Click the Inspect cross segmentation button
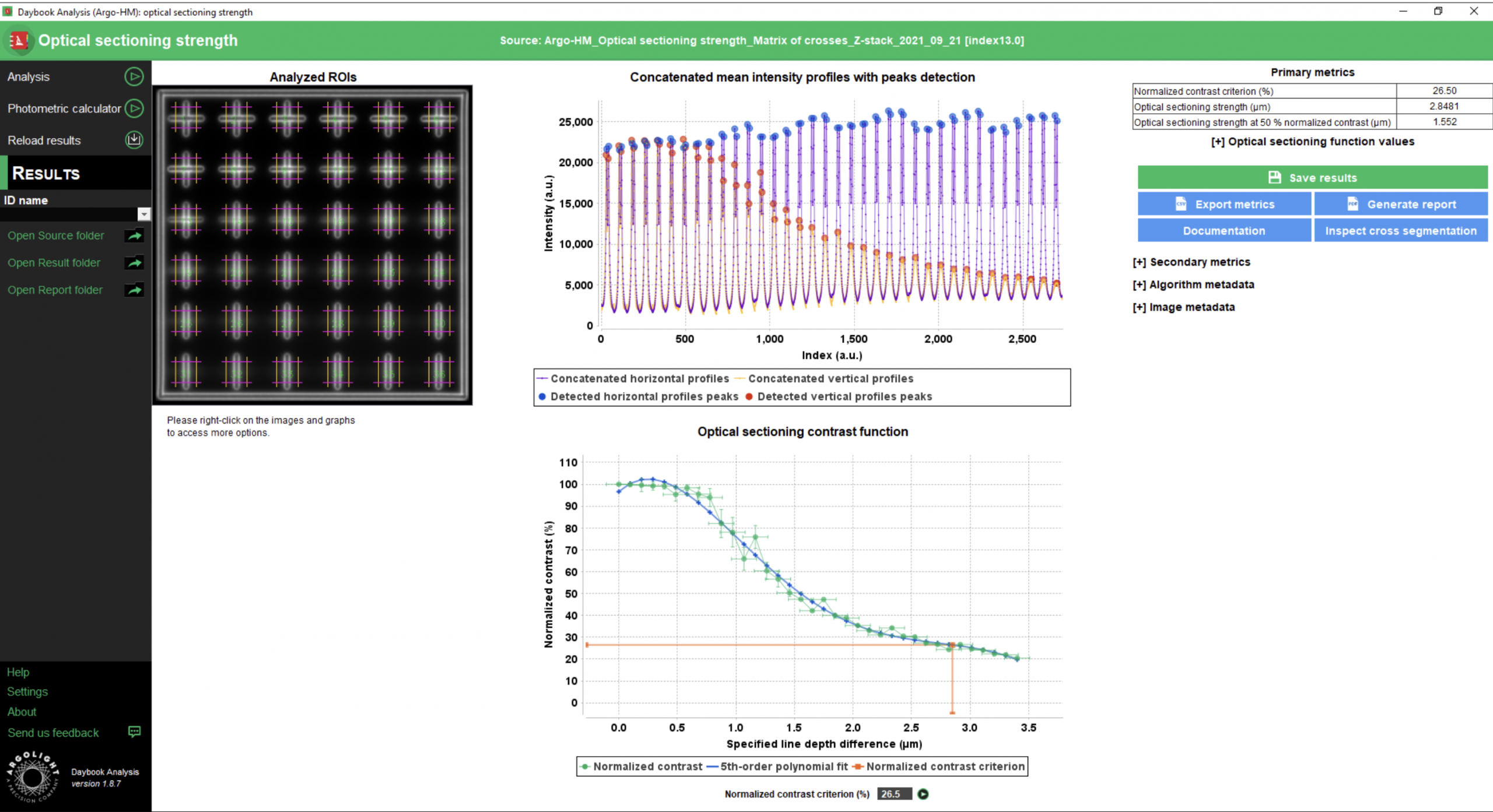This screenshot has width=1493, height=812. [1400, 231]
